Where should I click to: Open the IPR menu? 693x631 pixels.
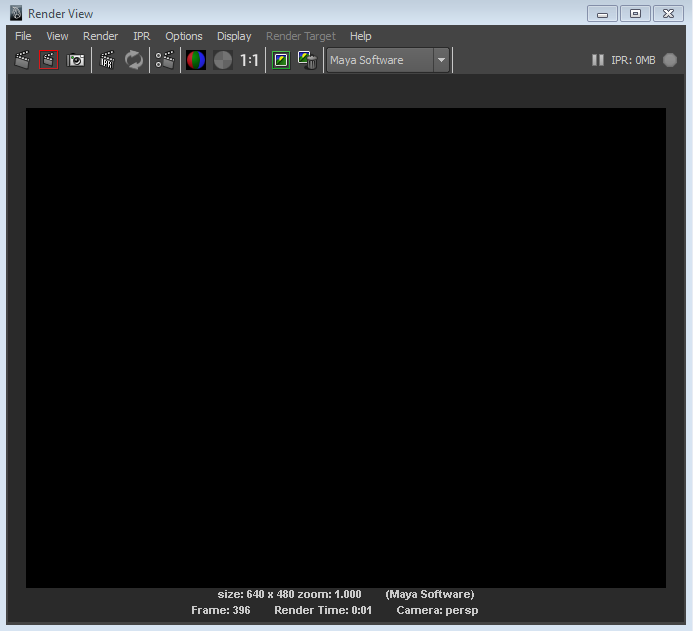(141, 36)
